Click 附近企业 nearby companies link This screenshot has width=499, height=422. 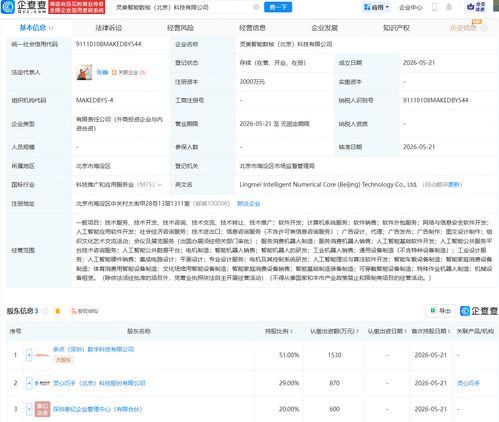248,203
